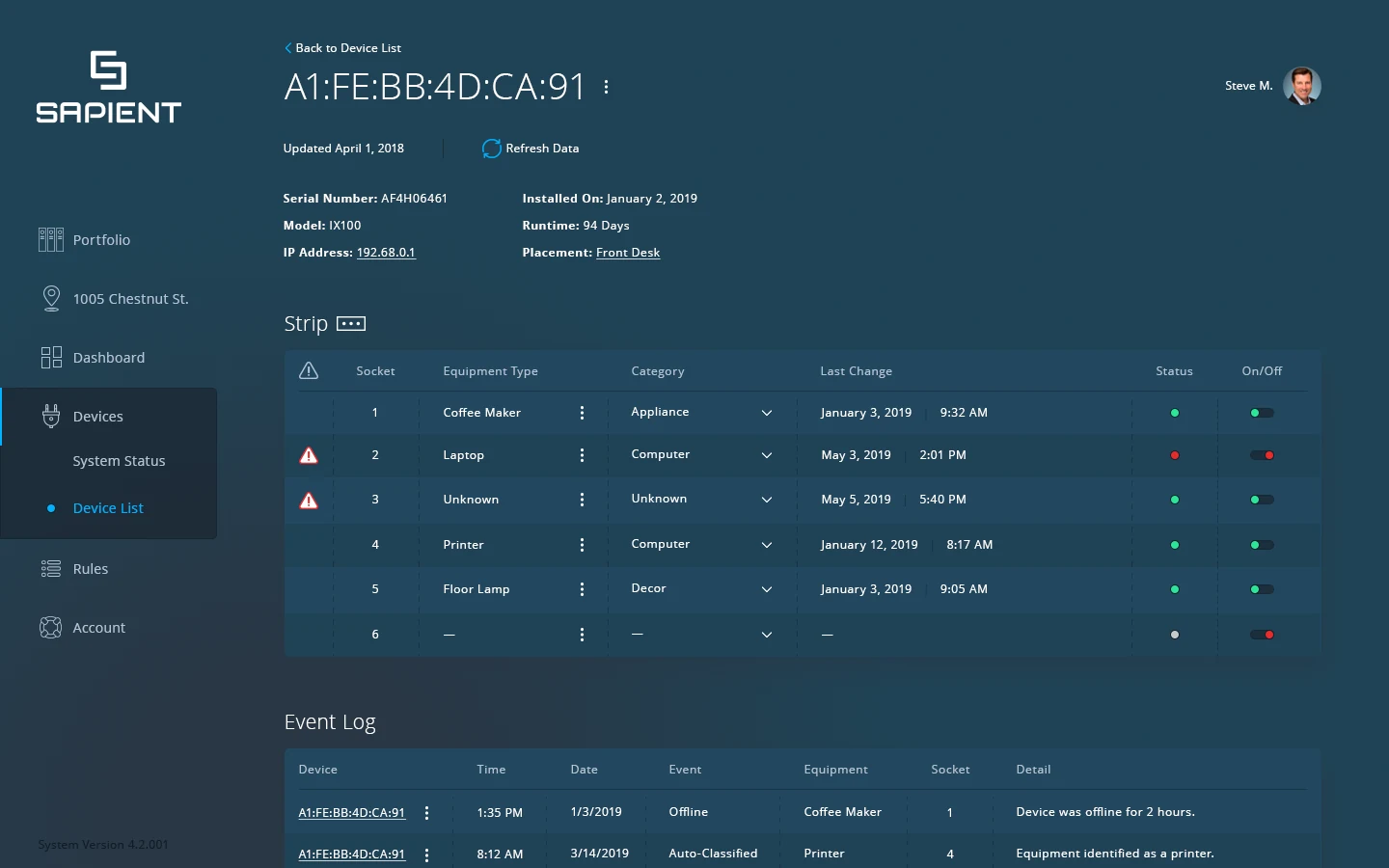The height and width of the screenshot is (868, 1389).
Task: Select 1005 Chestnut St. location
Action: coord(130,299)
